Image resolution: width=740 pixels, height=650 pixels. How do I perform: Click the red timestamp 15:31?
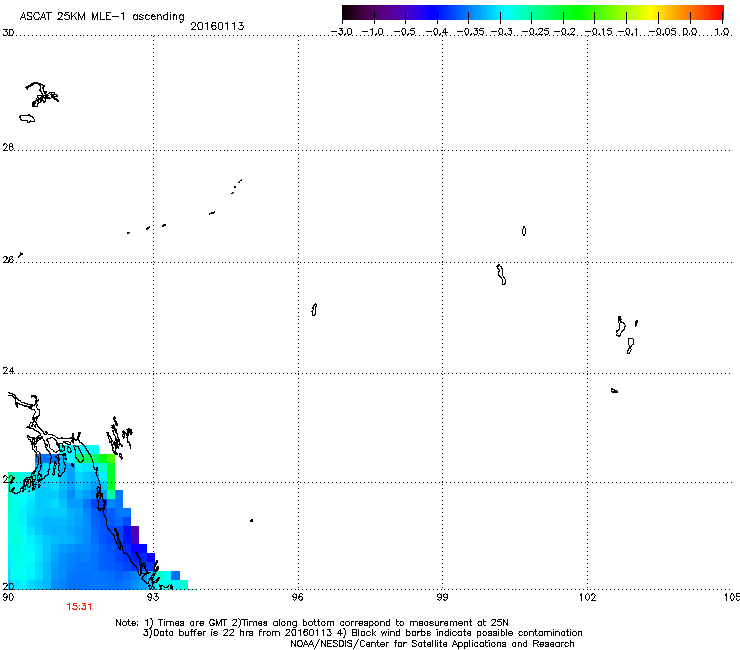[79, 607]
